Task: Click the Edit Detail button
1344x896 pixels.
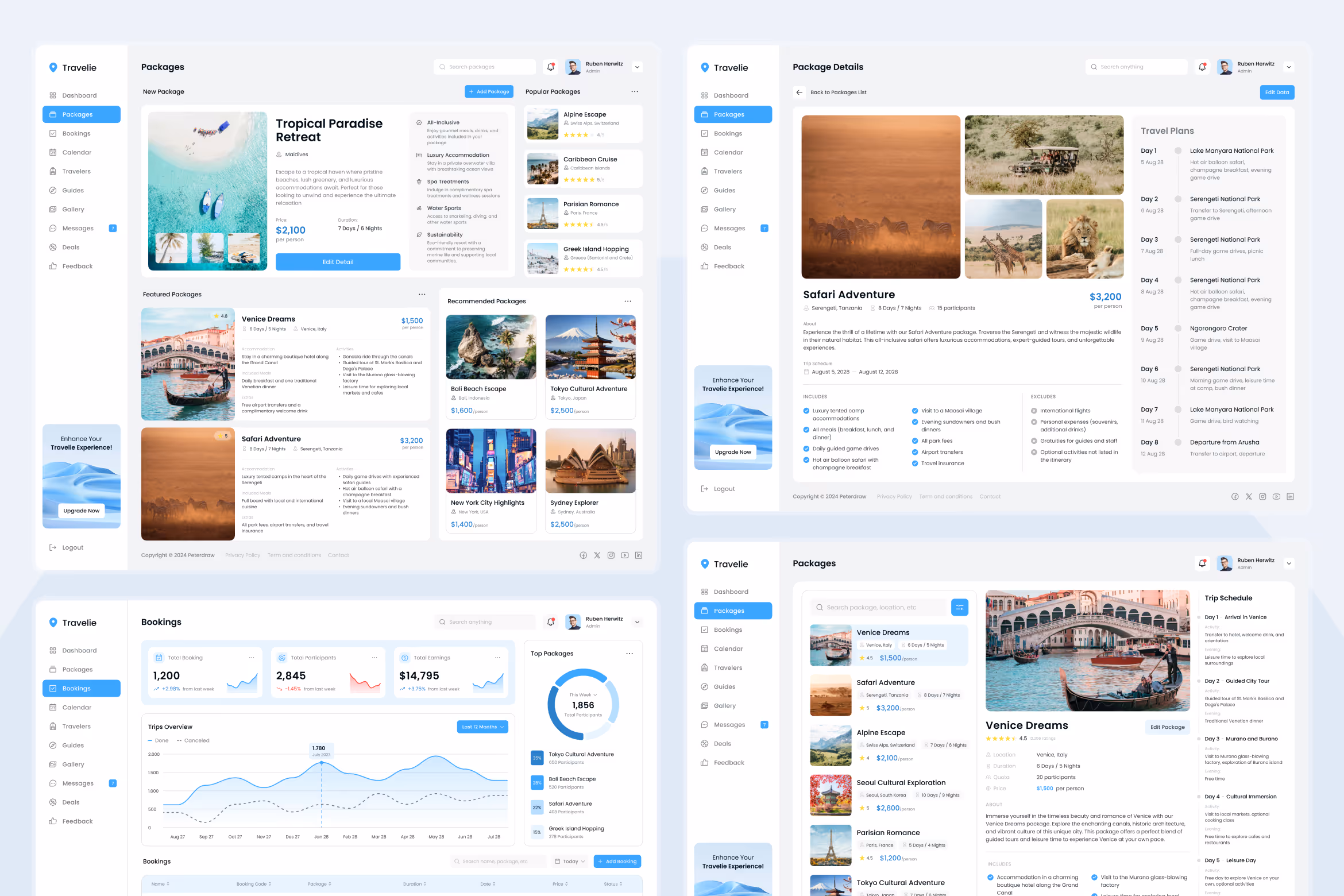Action: point(338,262)
